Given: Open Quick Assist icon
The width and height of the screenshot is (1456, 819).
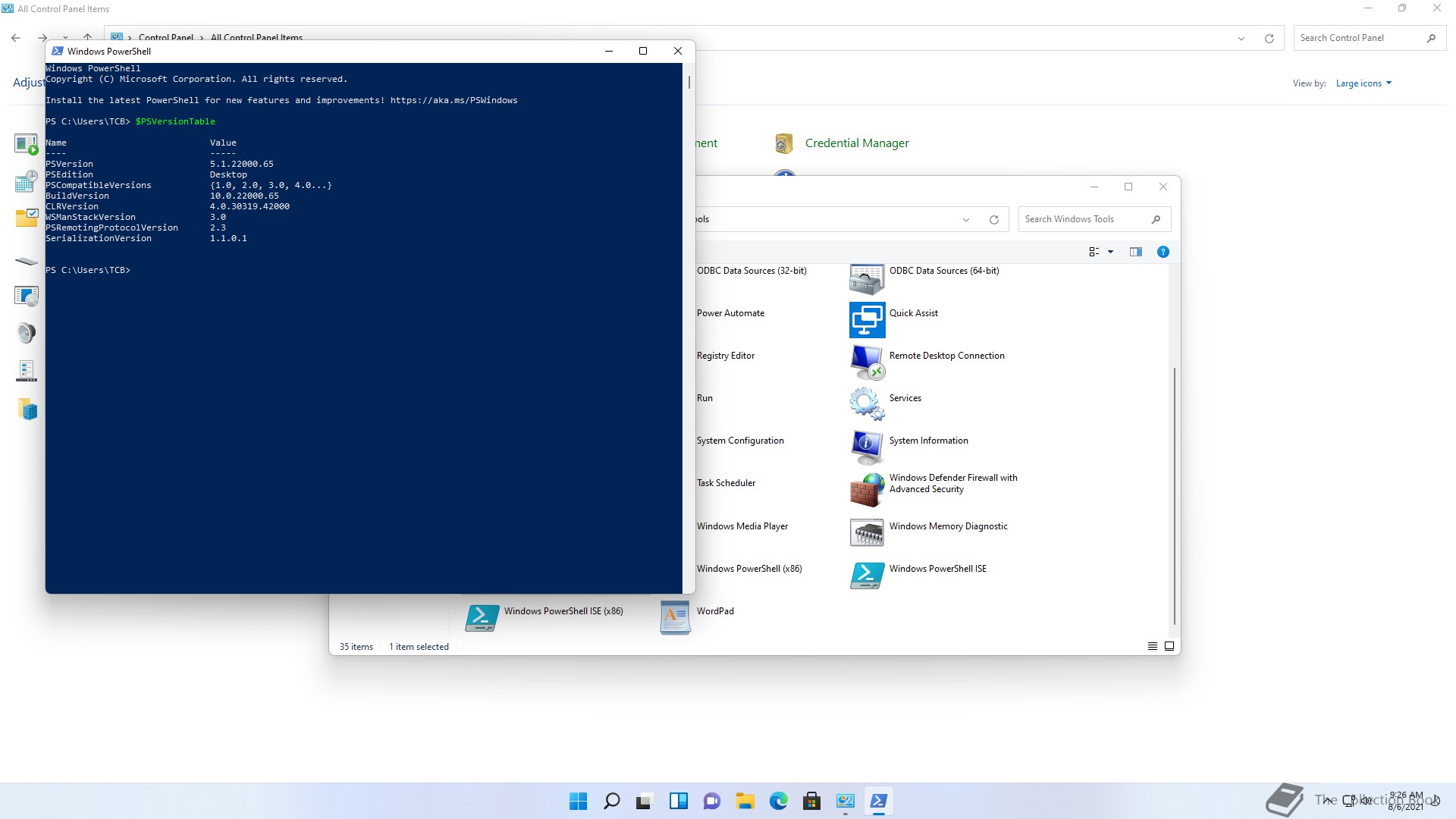Looking at the screenshot, I should tap(867, 320).
